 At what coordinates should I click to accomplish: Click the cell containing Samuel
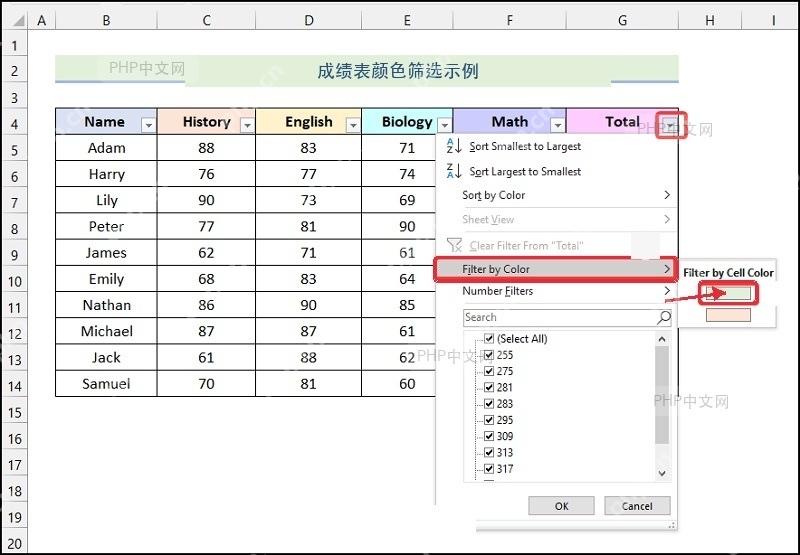(106, 384)
